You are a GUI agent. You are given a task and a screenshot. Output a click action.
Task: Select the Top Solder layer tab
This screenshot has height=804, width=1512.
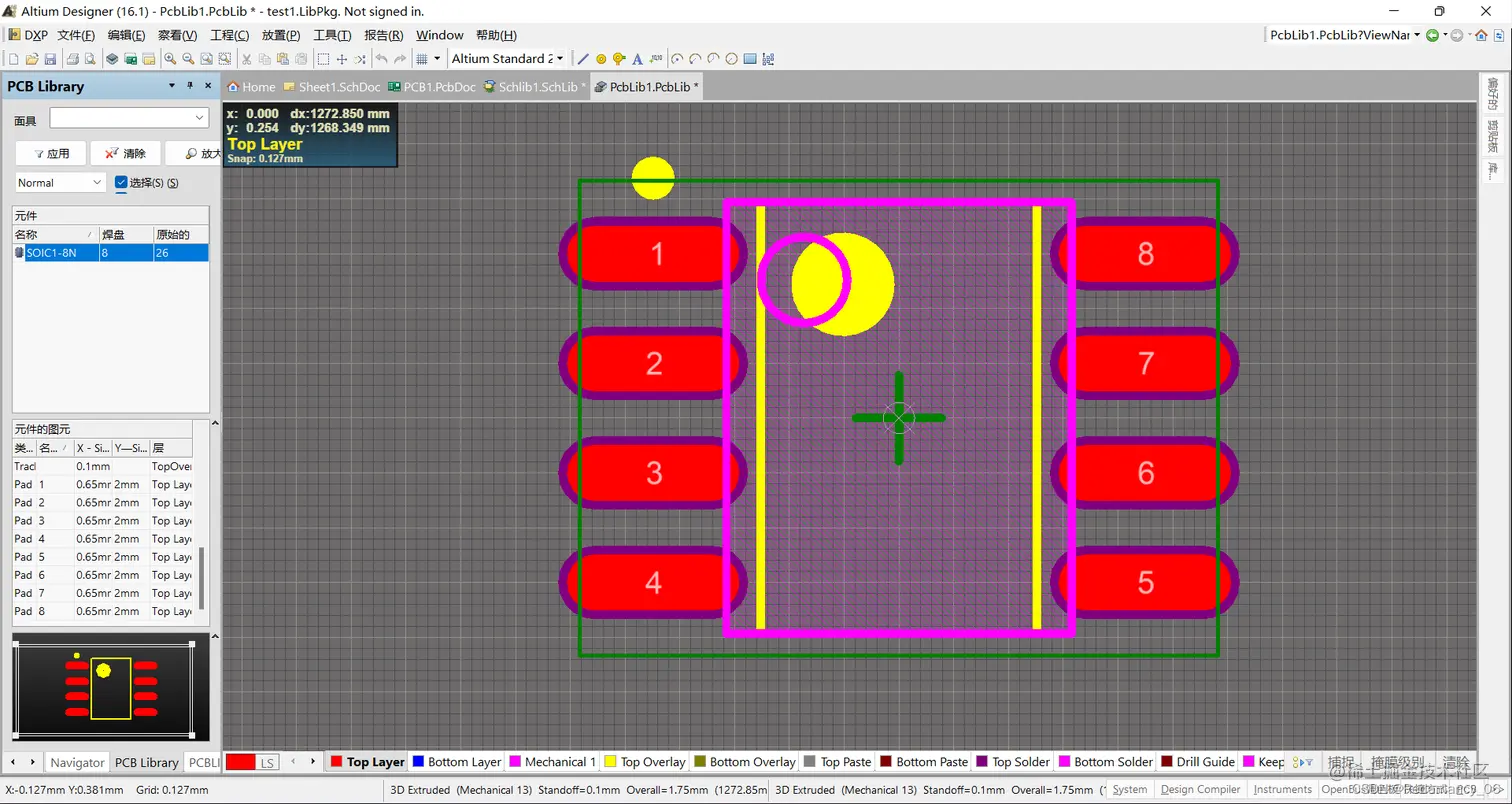pyautogui.click(x=1011, y=762)
